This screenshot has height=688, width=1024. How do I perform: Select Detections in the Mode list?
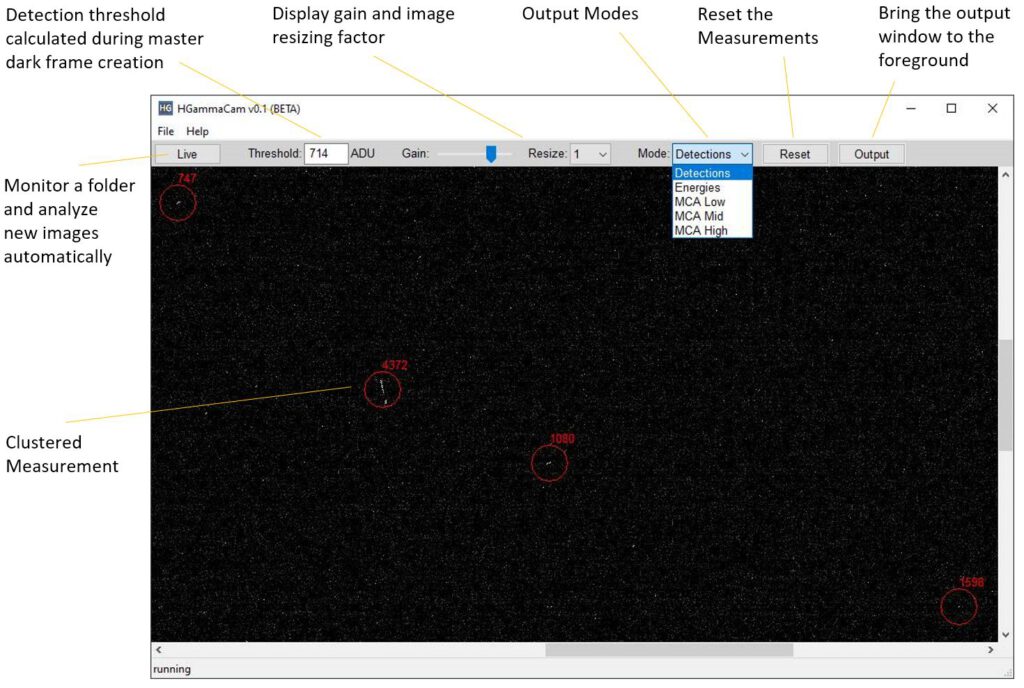pos(712,173)
